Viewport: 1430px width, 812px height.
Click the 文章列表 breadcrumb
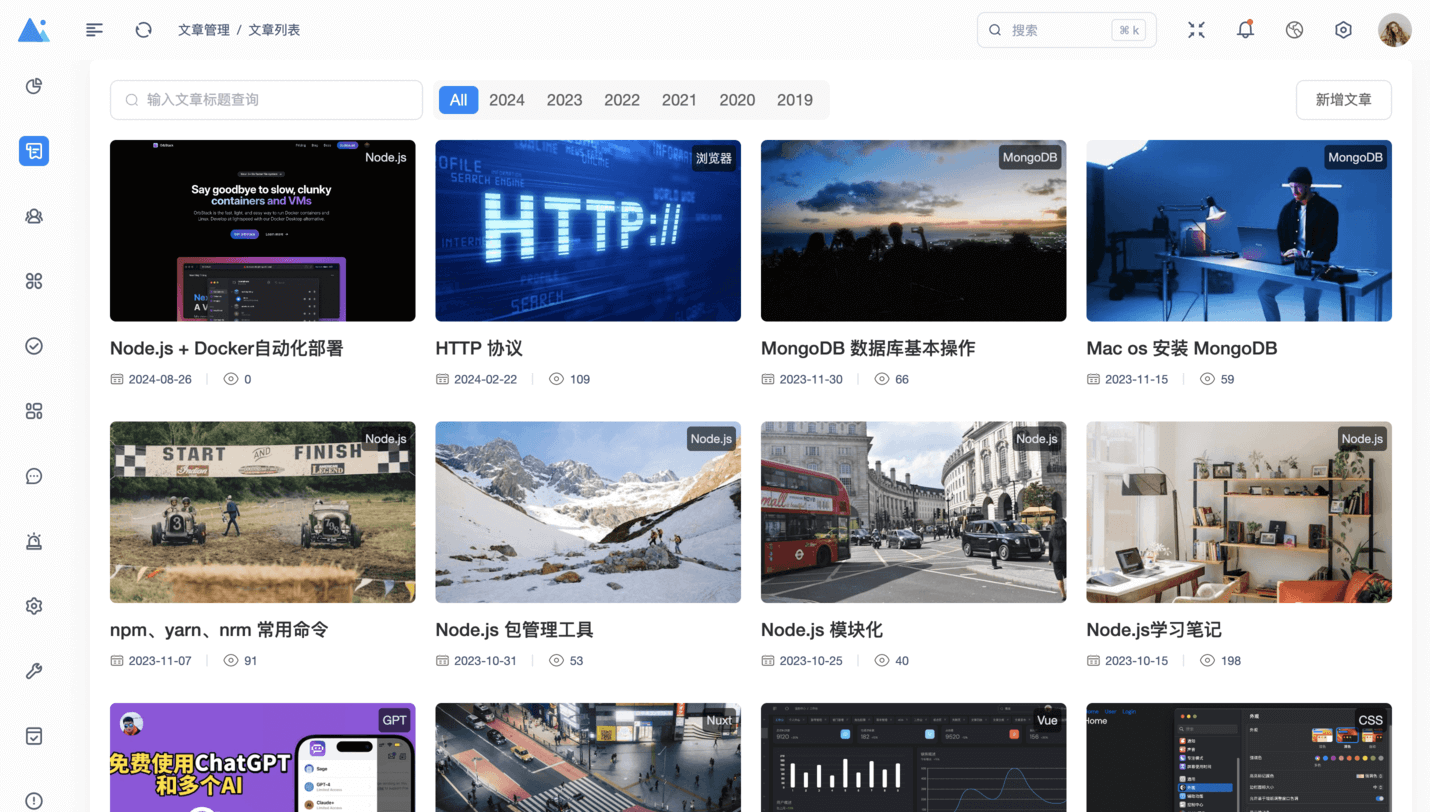click(x=274, y=30)
